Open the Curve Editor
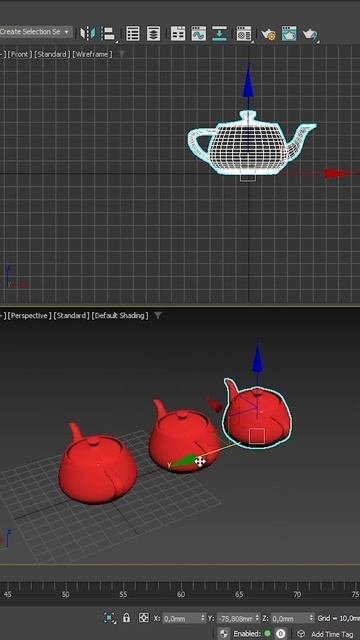Viewport: 360px width, 640px height. click(x=199, y=33)
